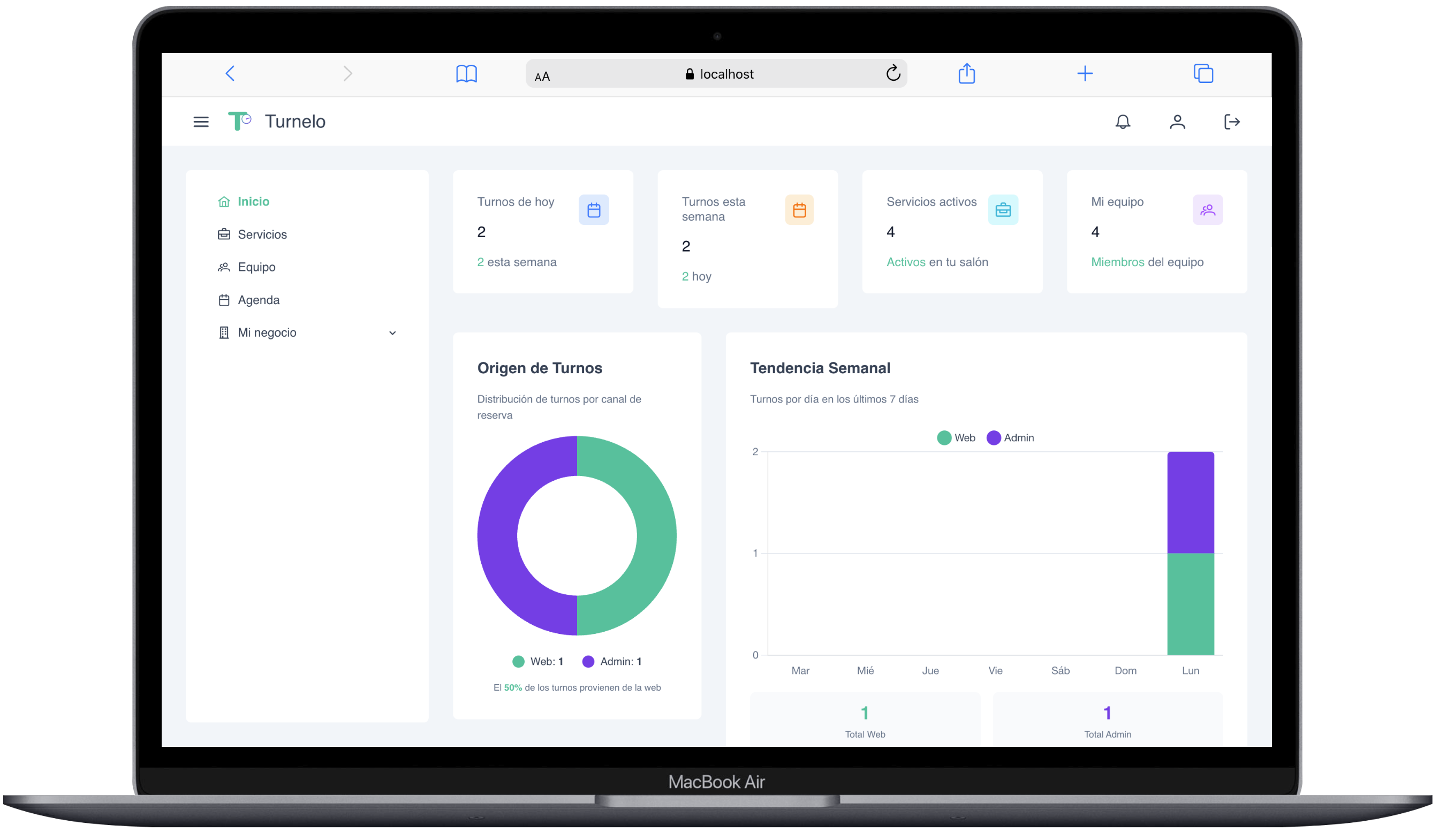This screenshot has height=840, width=1447.
Task: Open the hamburger menu
Action: tap(201, 122)
